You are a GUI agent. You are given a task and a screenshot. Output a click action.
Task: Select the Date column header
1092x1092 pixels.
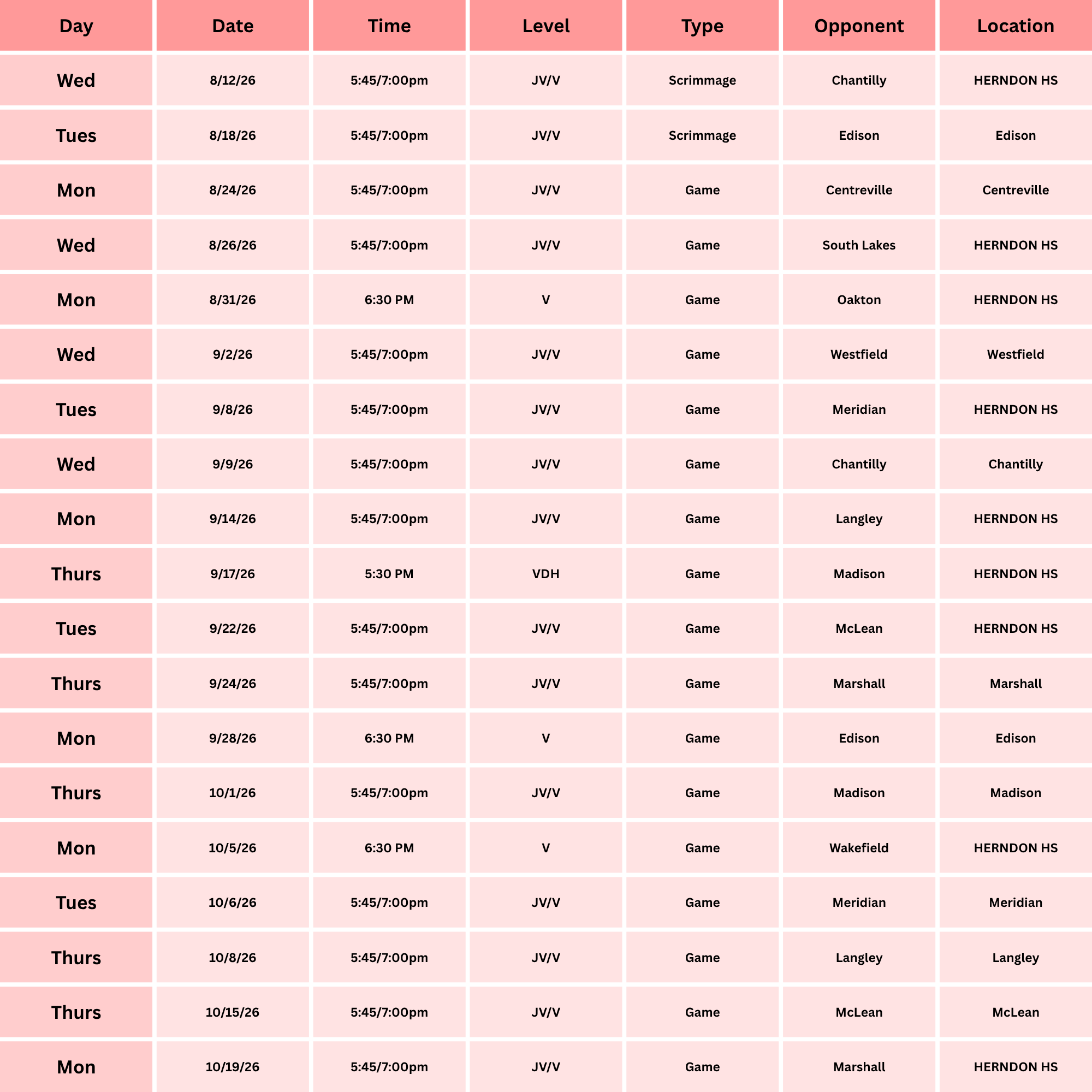[232, 26]
